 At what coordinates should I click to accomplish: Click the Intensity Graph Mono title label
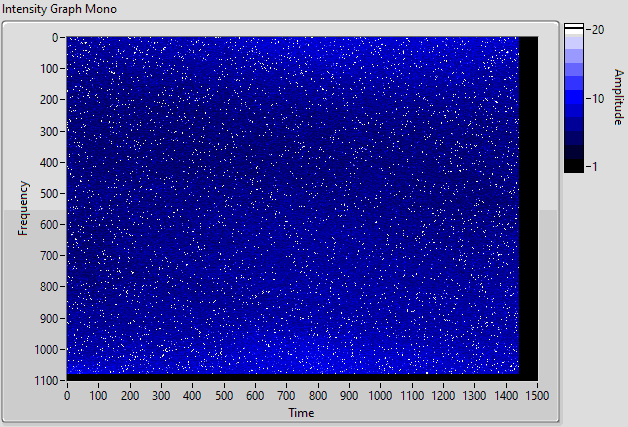tap(59, 9)
